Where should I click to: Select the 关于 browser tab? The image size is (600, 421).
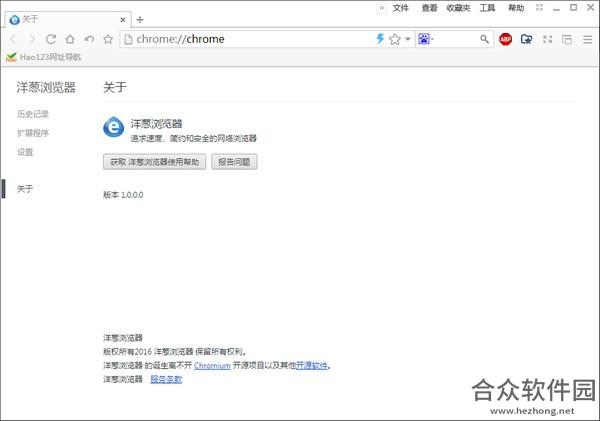click(68, 20)
